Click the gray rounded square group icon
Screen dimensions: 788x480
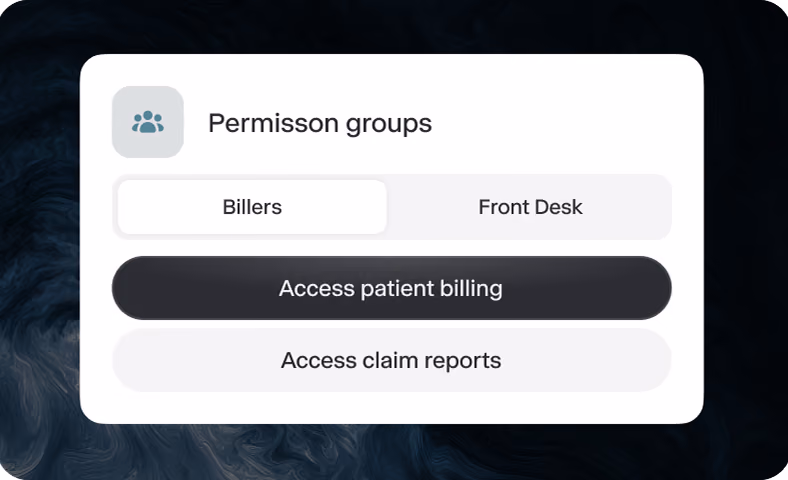[x=148, y=122]
